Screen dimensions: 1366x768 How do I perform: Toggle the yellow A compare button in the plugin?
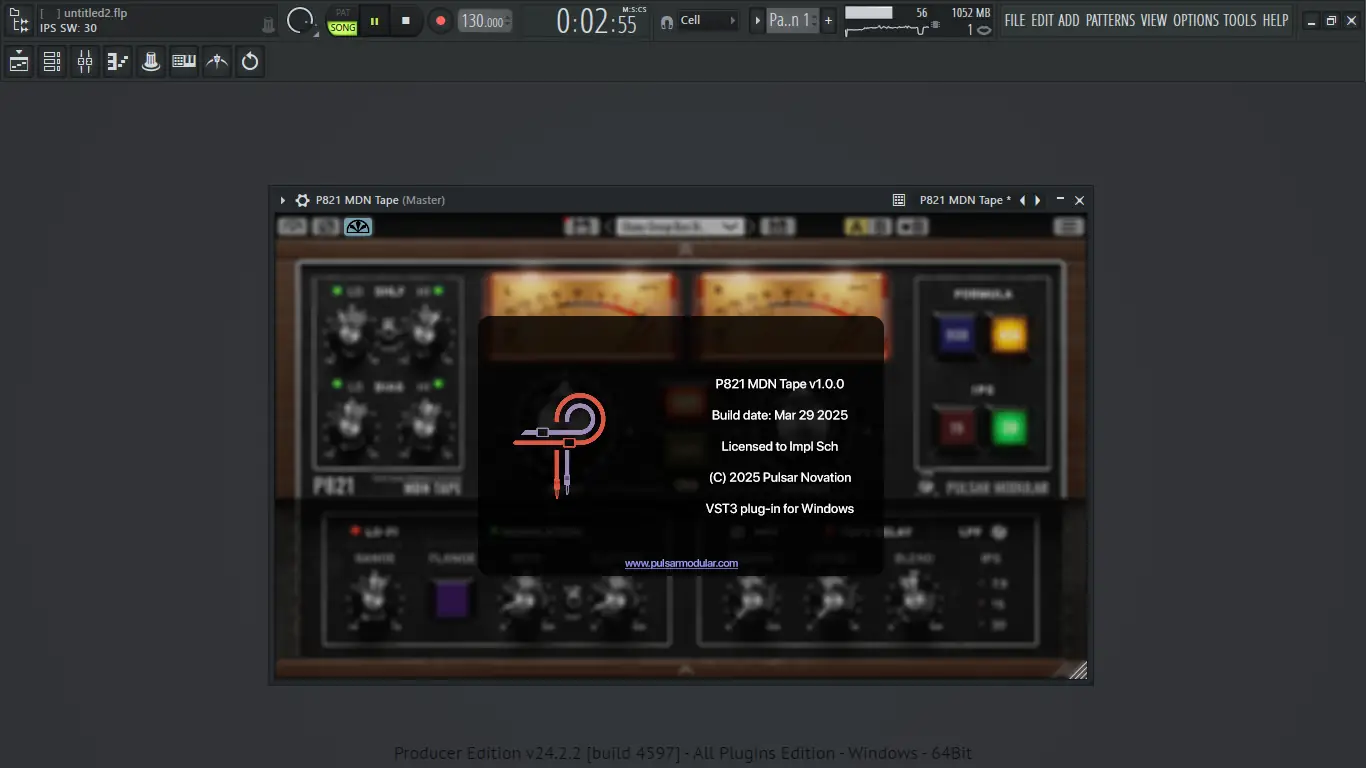[x=855, y=227]
